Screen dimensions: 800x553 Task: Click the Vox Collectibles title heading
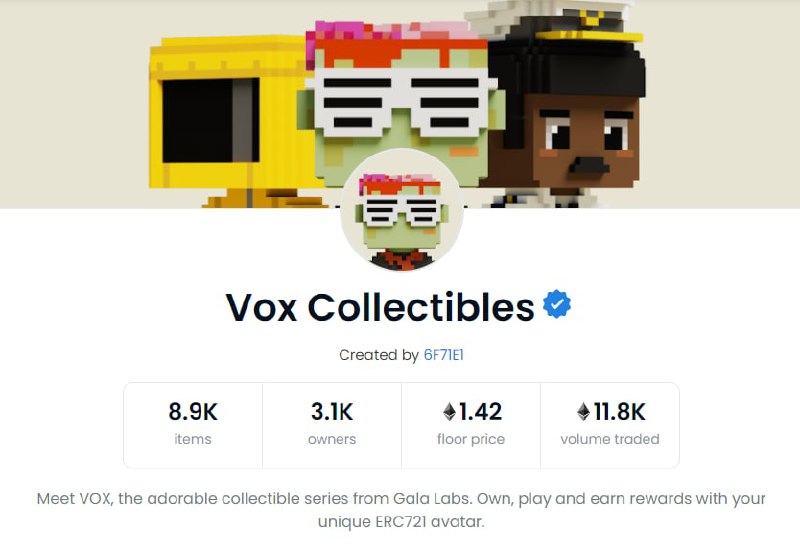click(x=380, y=307)
